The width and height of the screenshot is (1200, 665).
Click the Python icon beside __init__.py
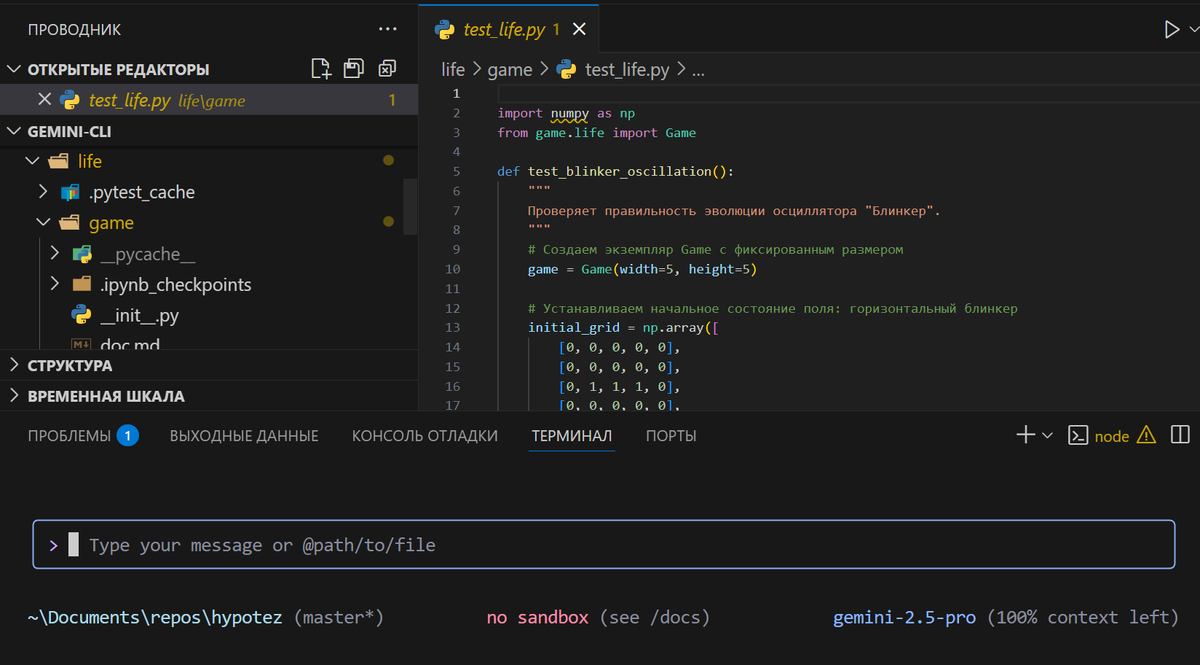(82, 316)
